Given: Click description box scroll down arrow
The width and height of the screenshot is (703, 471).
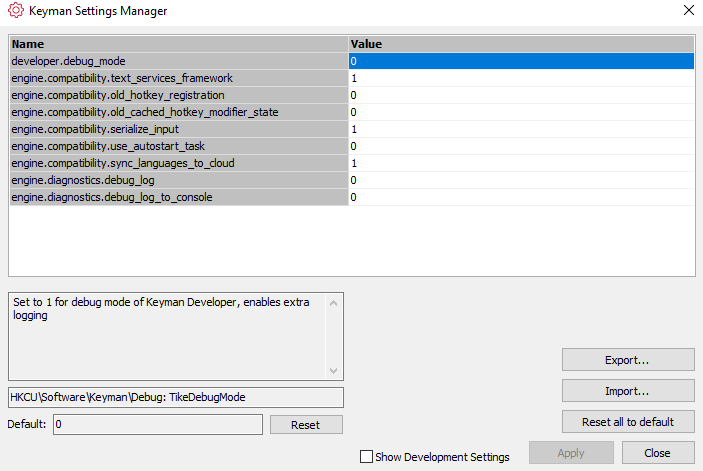Looking at the screenshot, I should (x=333, y=371).
